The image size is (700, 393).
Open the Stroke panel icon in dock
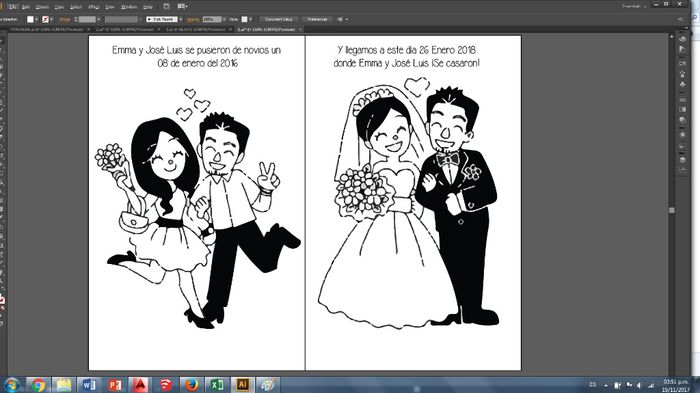coord(683,100)
